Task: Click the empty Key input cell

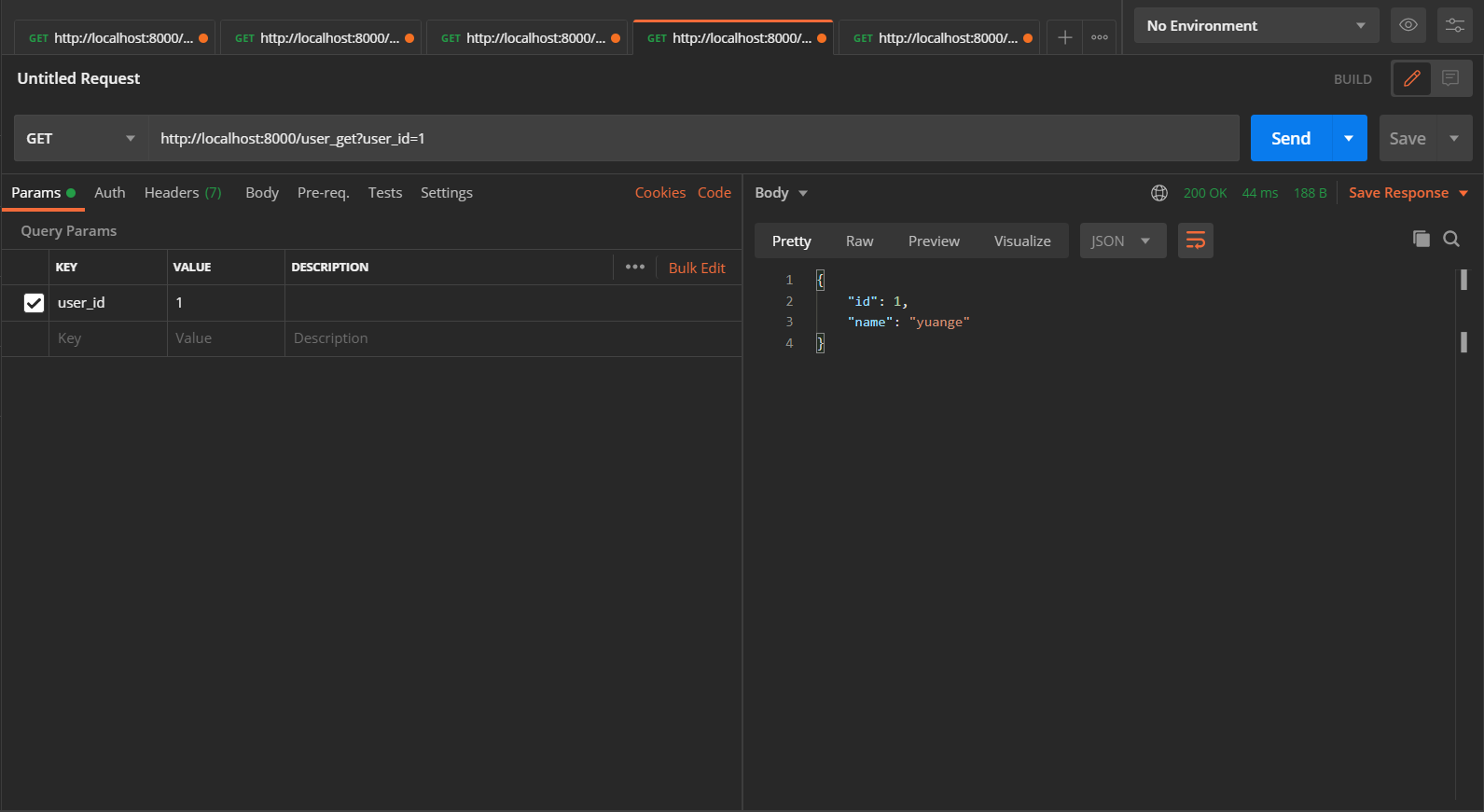Action: tap(107, 338)
